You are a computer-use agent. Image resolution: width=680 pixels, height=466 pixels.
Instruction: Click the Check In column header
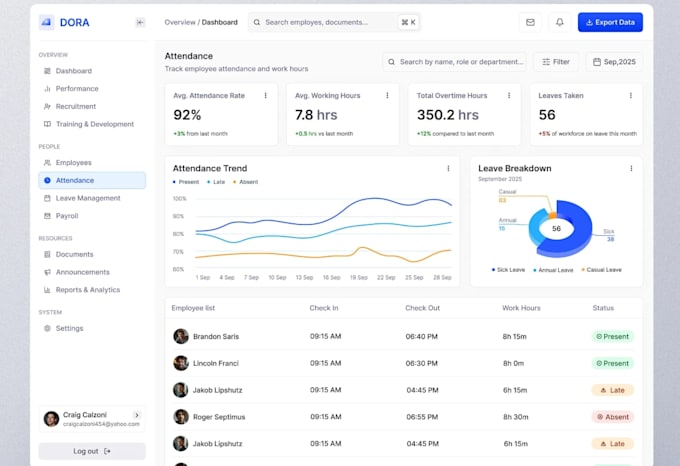pyautogui.click(x=324, y=308)
